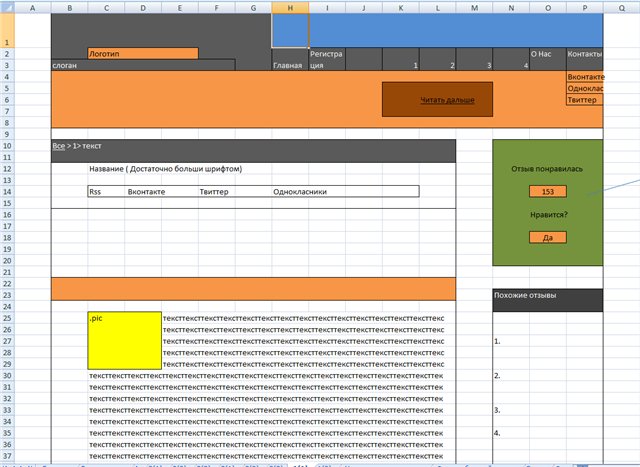Click list item 3. under Похожие отзывы
The height and width of the screenshot is (467, 640).
coord(497,410)
